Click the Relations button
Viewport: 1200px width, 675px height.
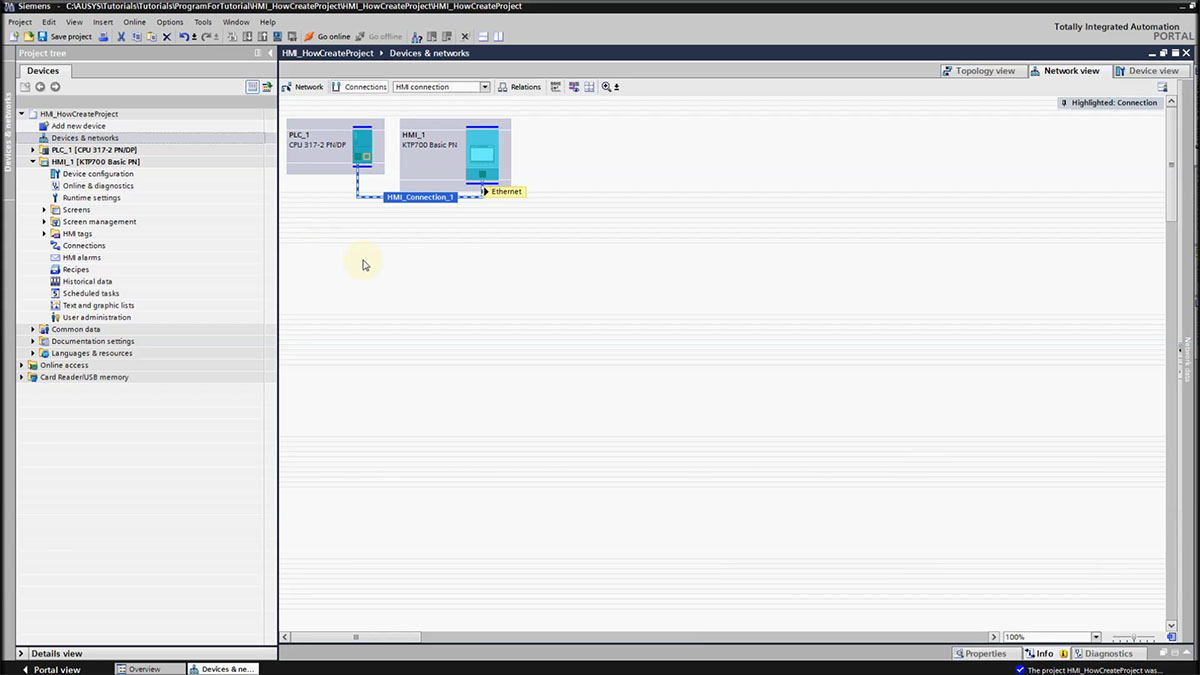pos(519,87)
